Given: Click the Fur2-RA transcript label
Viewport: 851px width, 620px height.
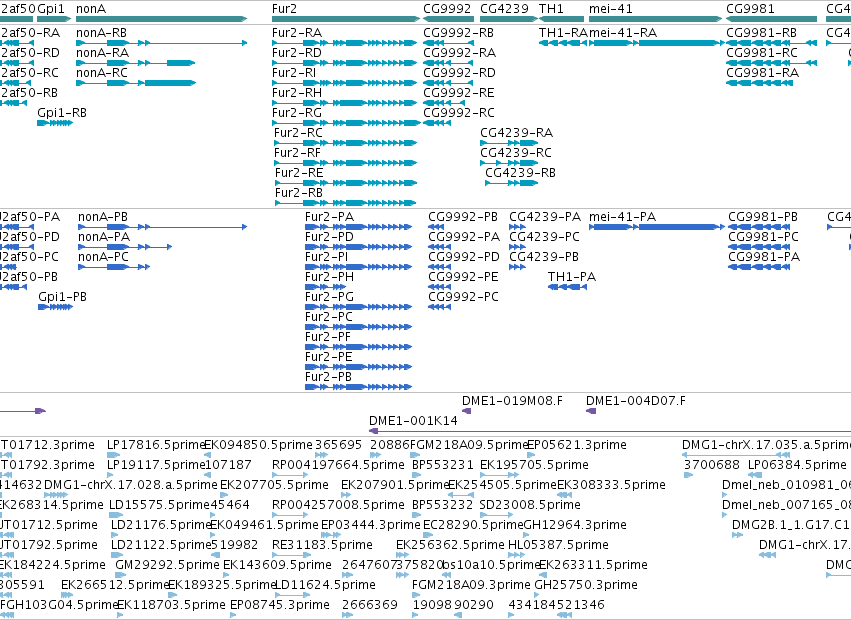Looking at the screenshot, I should click(x=297, y=33).
